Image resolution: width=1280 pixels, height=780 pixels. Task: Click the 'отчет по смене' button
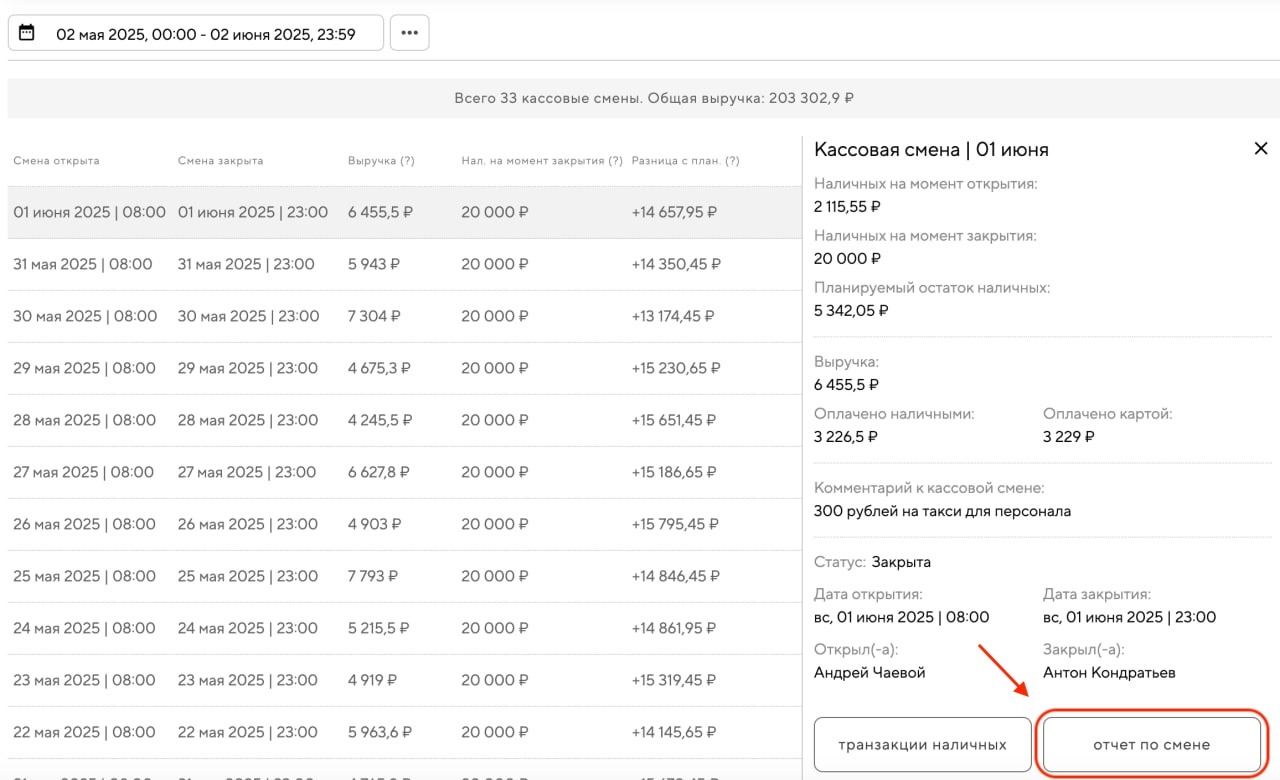[x=1151, y=744]
